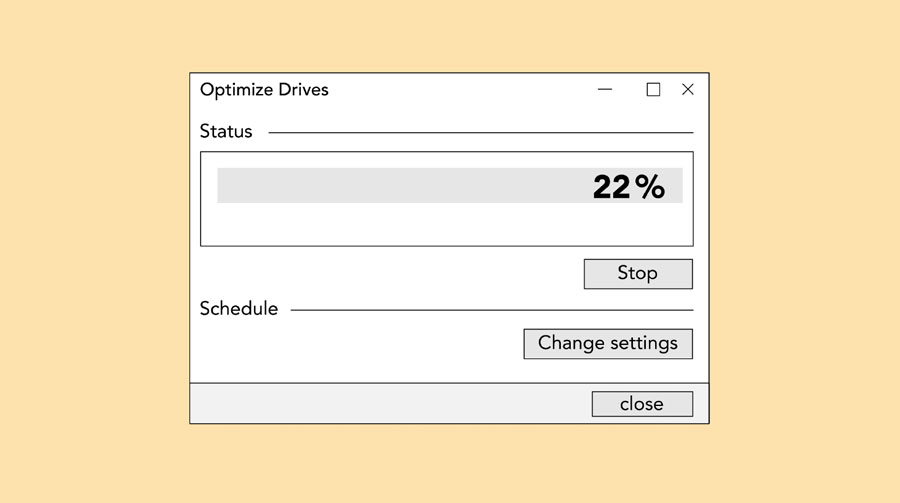Image resolution: width=900 pixels, height=503 pixels.
Task: Open Change settings for the schedule
Action: point(608,343)
